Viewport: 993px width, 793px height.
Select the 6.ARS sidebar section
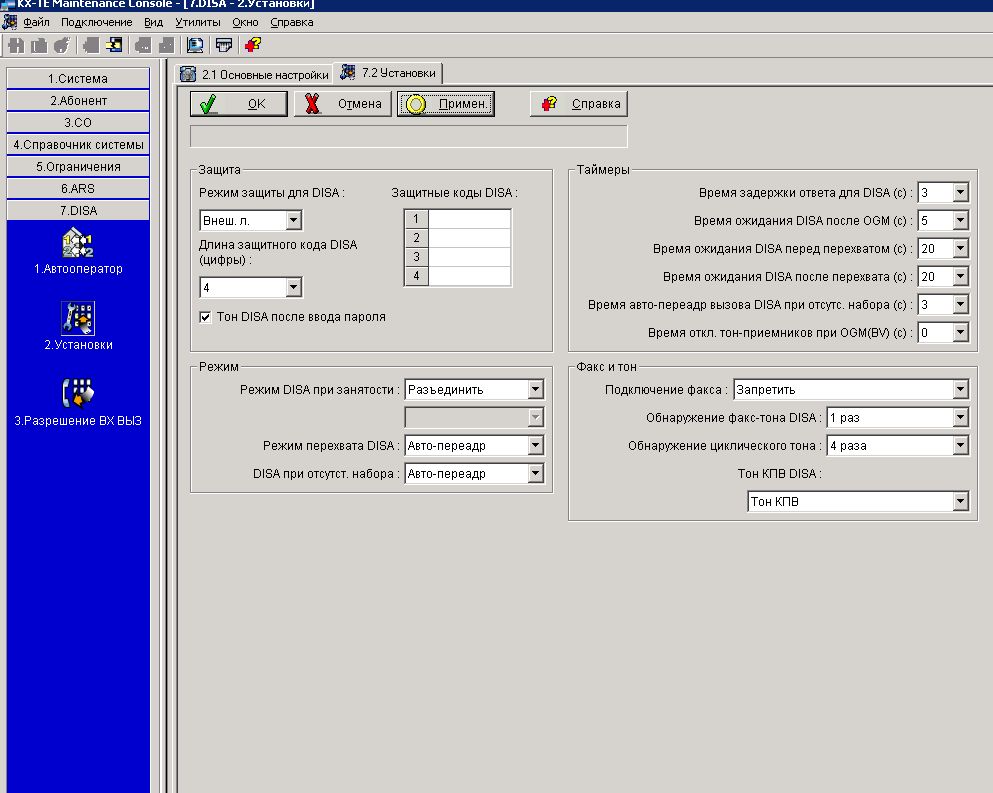(78, 188)
